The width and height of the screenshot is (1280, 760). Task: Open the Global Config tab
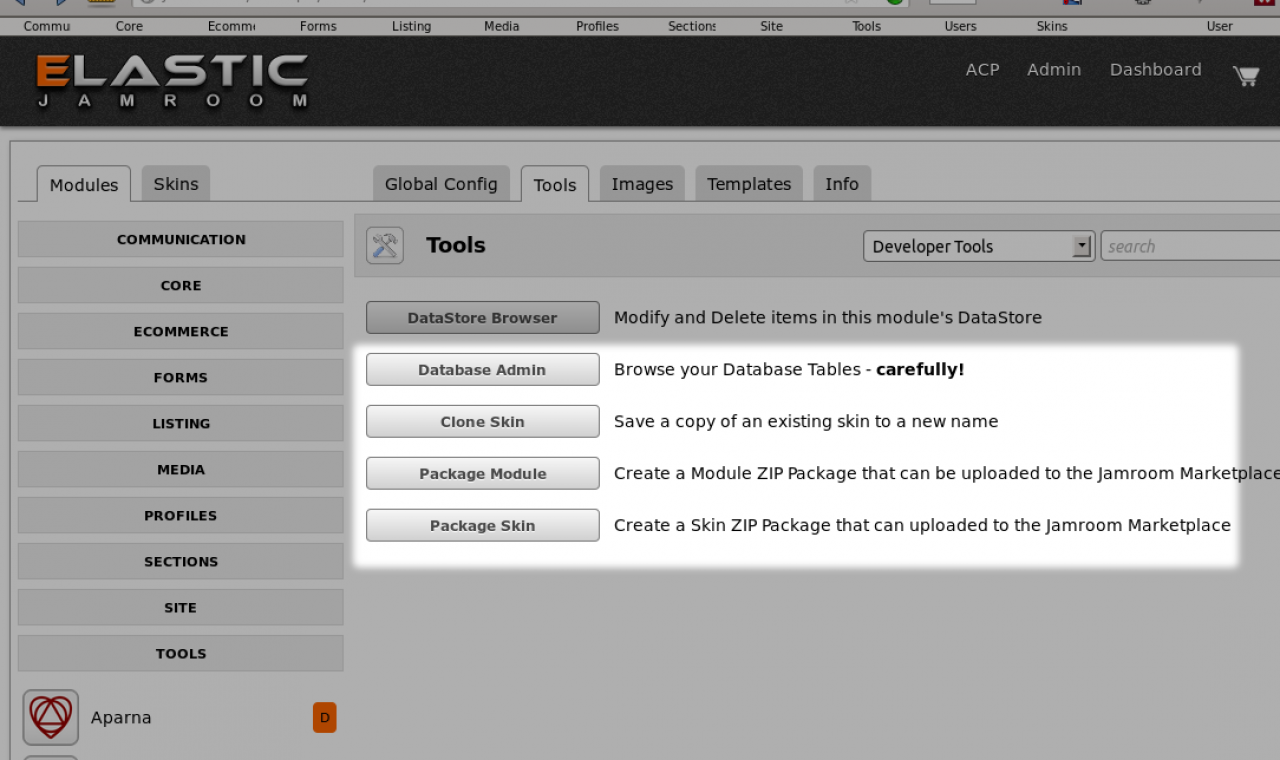pos(441,184)
